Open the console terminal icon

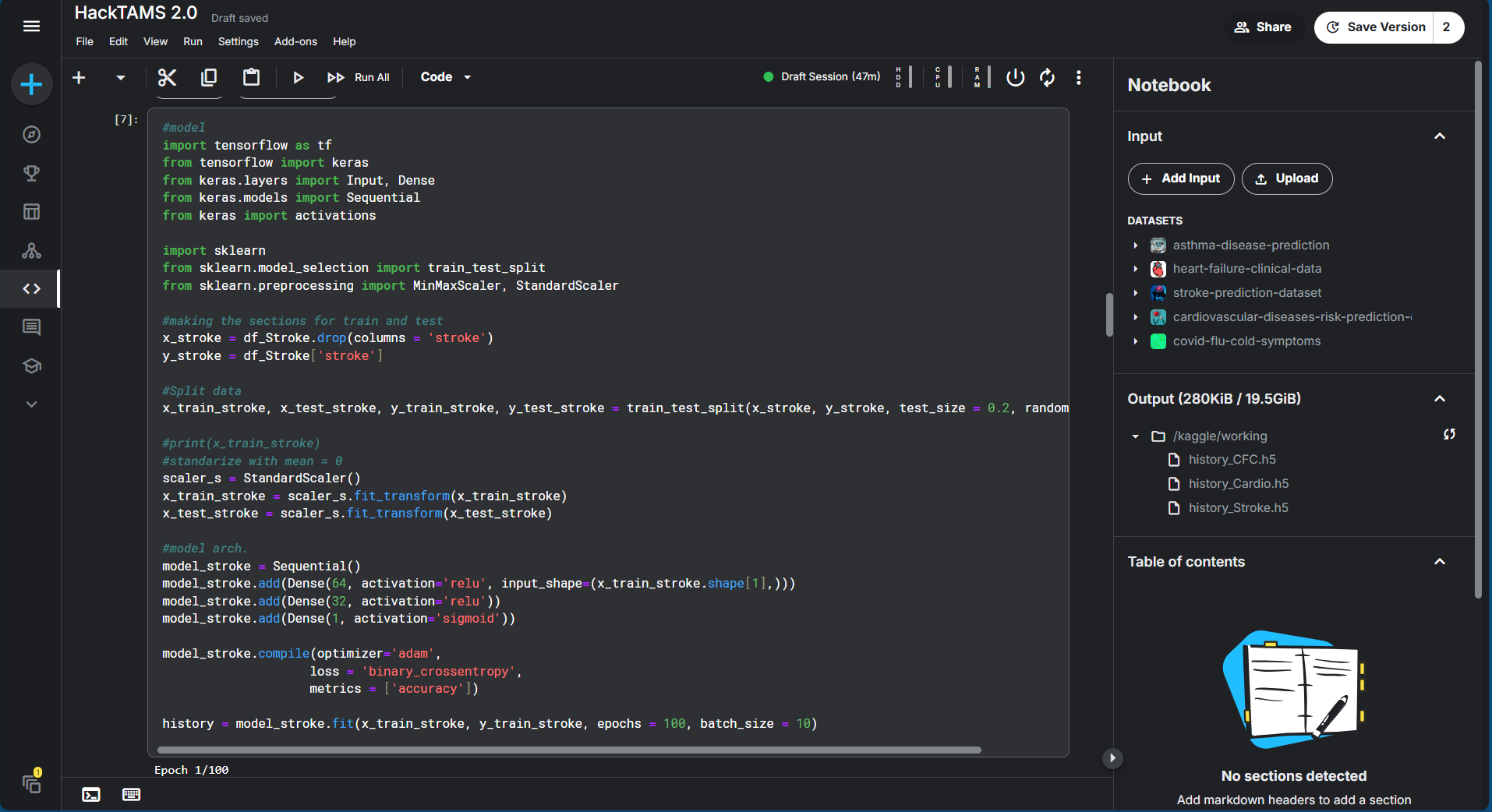coord(91,794)
